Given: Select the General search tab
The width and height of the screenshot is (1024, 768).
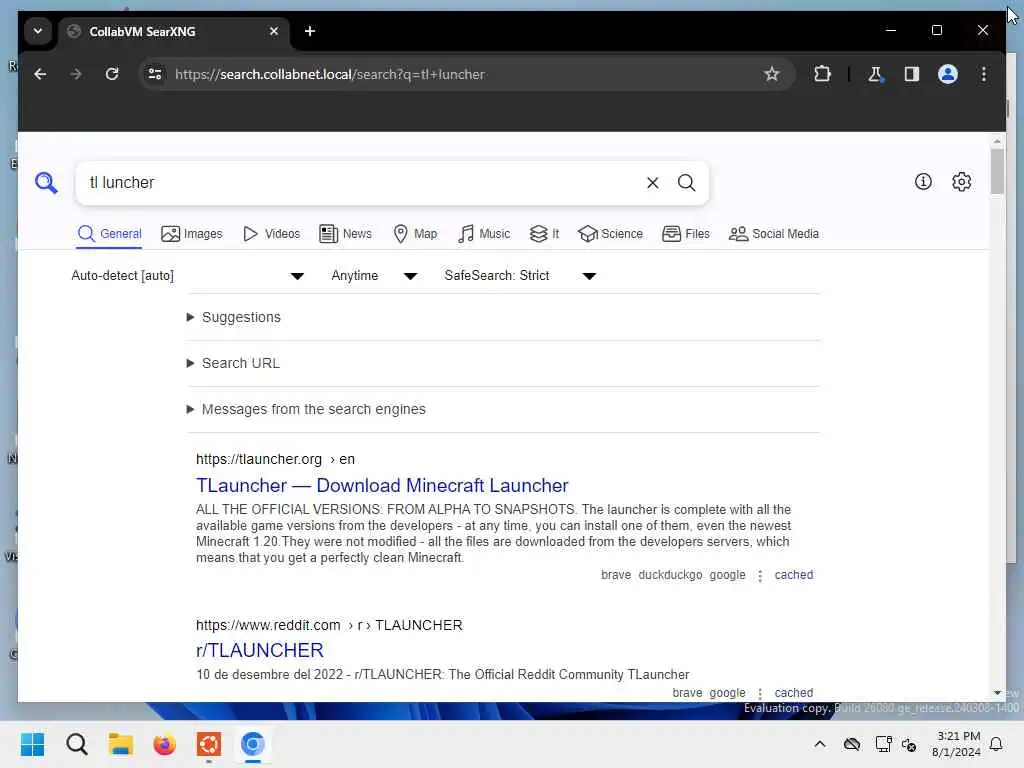Looking at the screenshot, I should [x=109, y=234].
